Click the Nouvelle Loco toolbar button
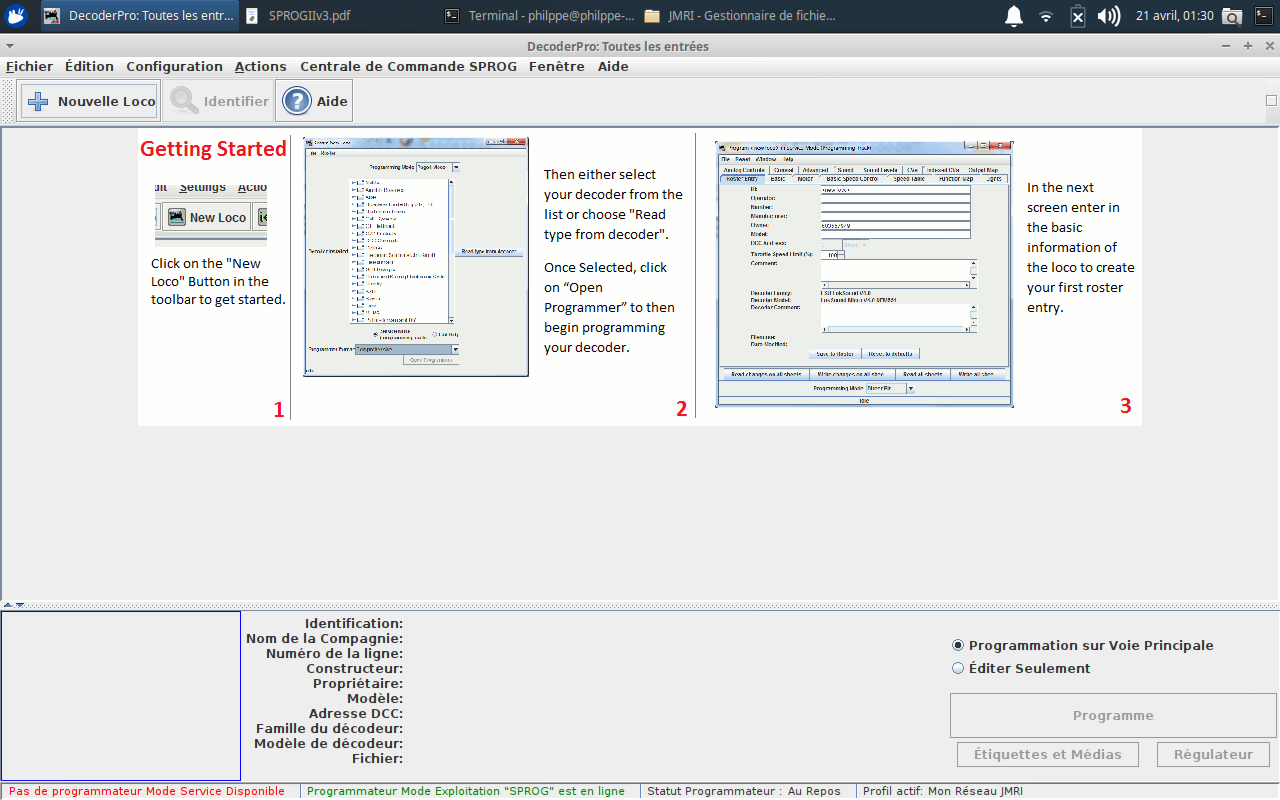The image size is (1280, 800). [89, 101]
